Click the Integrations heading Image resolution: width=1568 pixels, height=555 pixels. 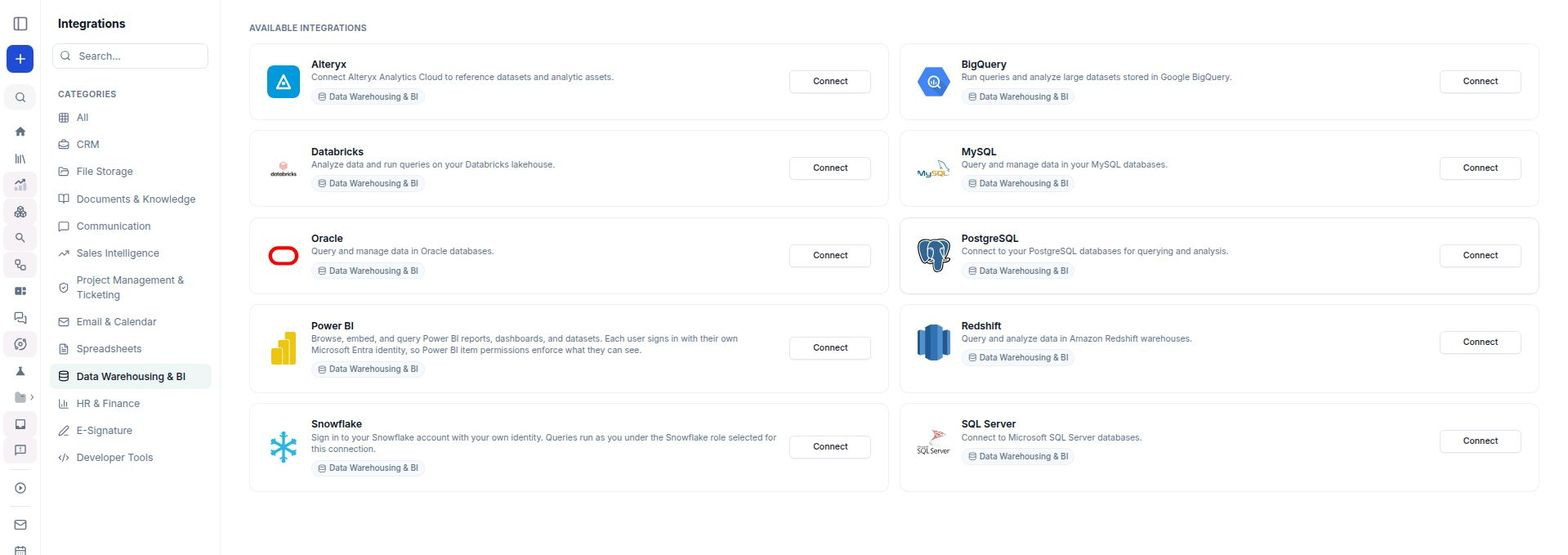pos(92,24)
